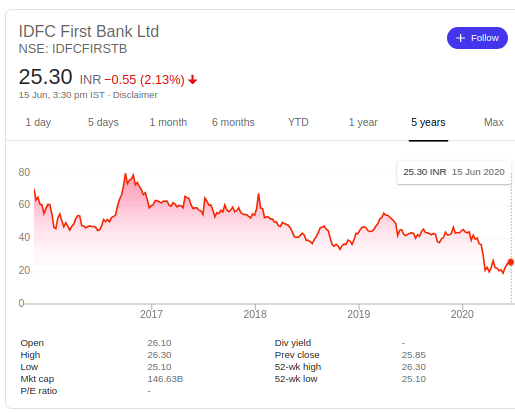Click the 25.30 INR chart tooltip

(454, 172)
